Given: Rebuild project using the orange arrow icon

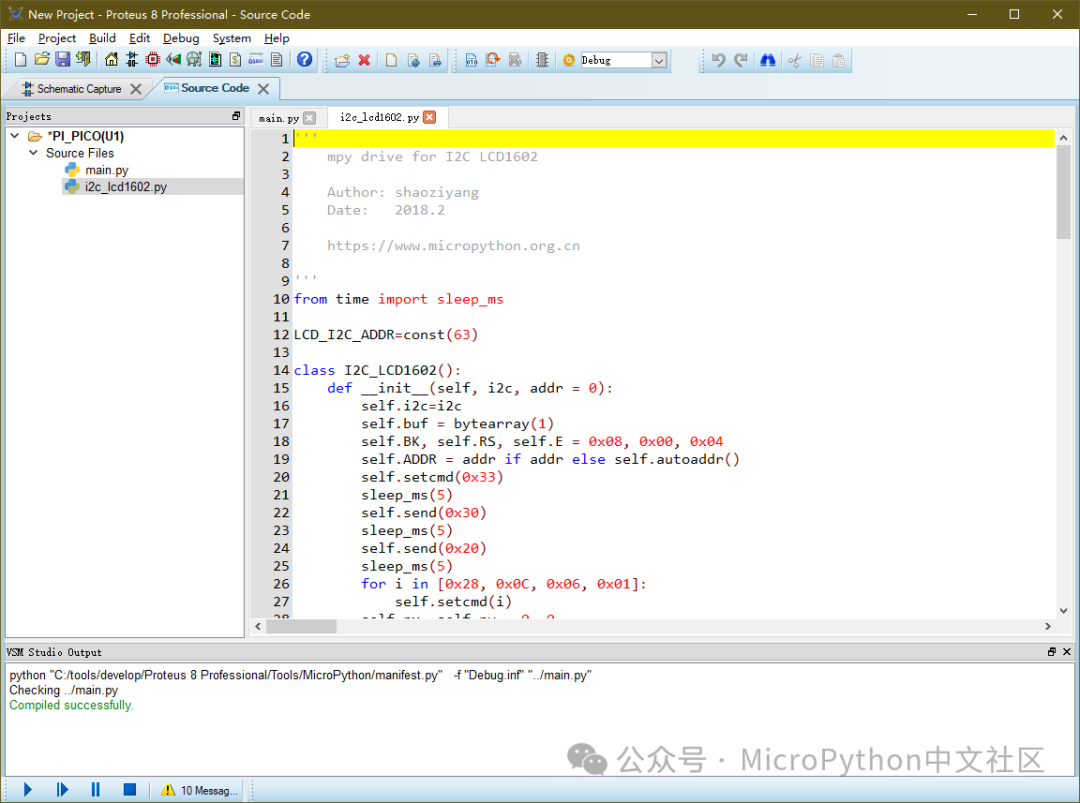Looking at the screenshot, I should (x=493, y=61).
